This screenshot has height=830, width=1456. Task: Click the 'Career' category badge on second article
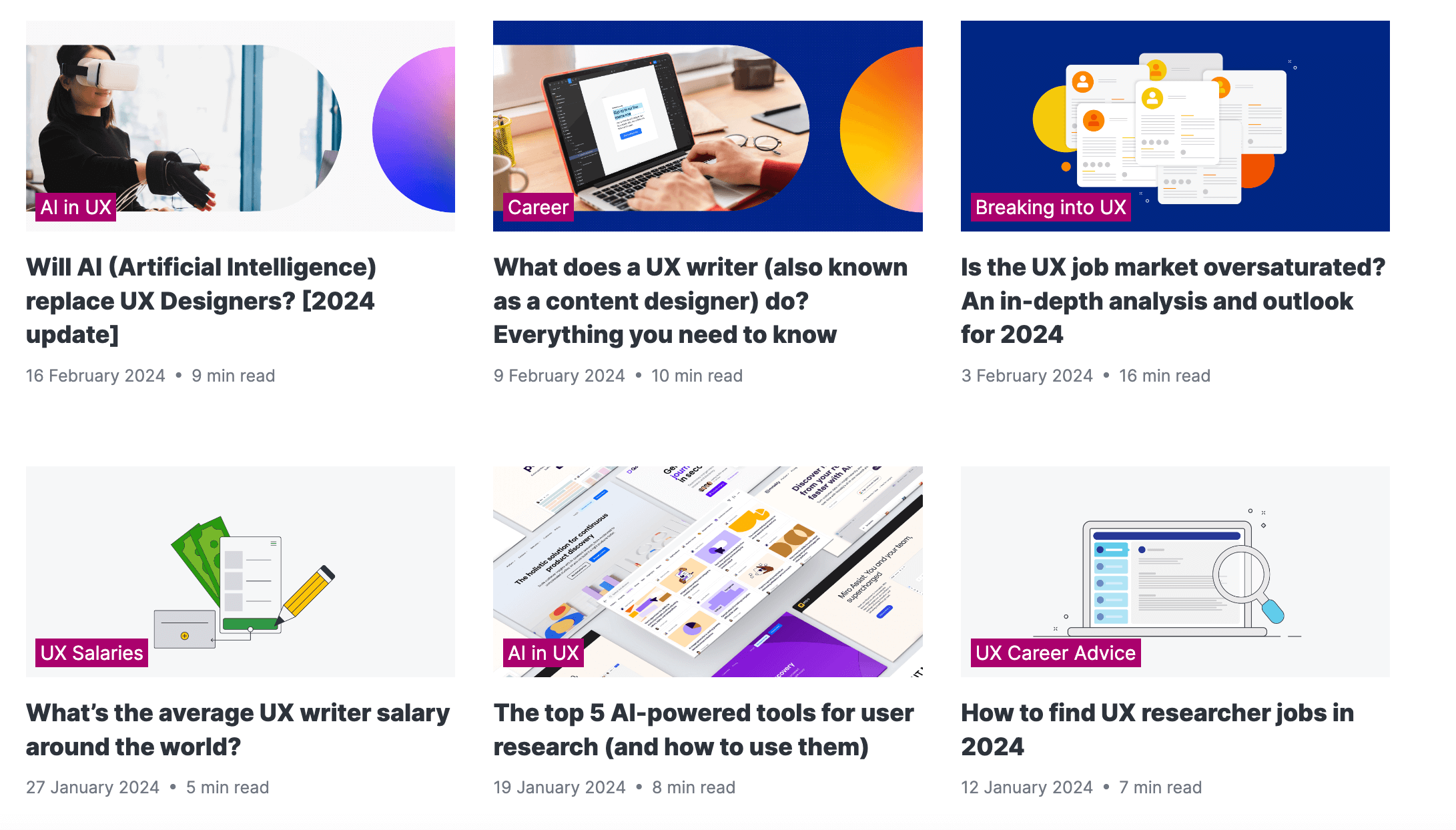(x=537, y=207)
